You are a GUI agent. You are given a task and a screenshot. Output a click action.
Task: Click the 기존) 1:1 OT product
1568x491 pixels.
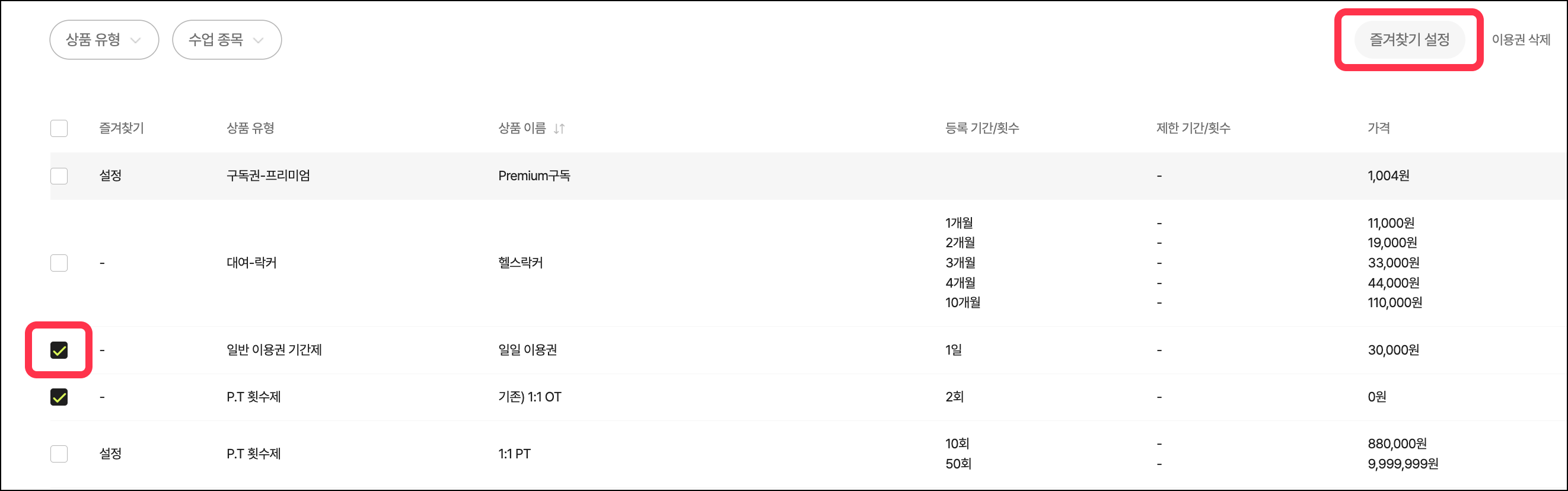[x=530, y=397]
